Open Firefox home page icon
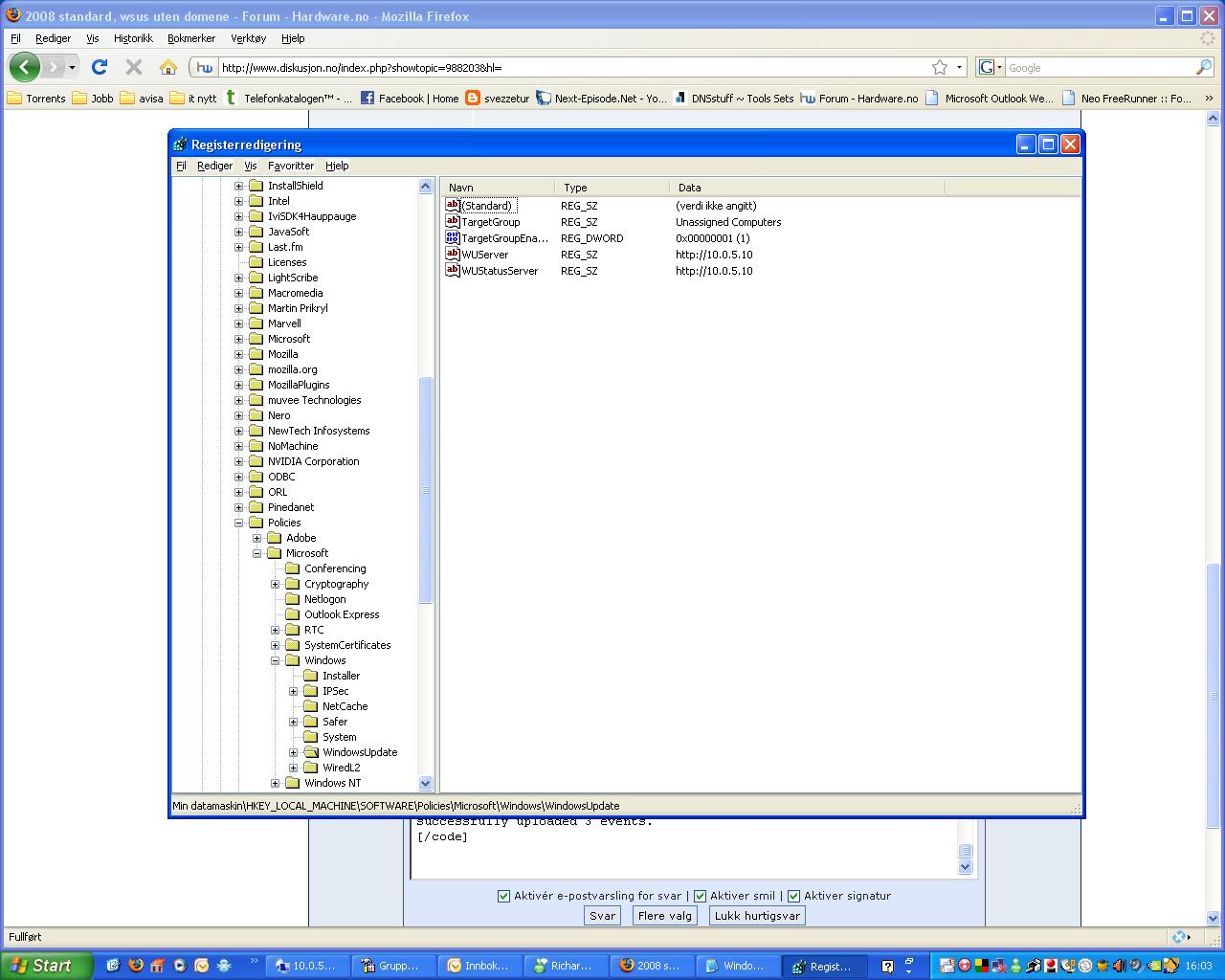1225x980 pixels. point(168,67)
